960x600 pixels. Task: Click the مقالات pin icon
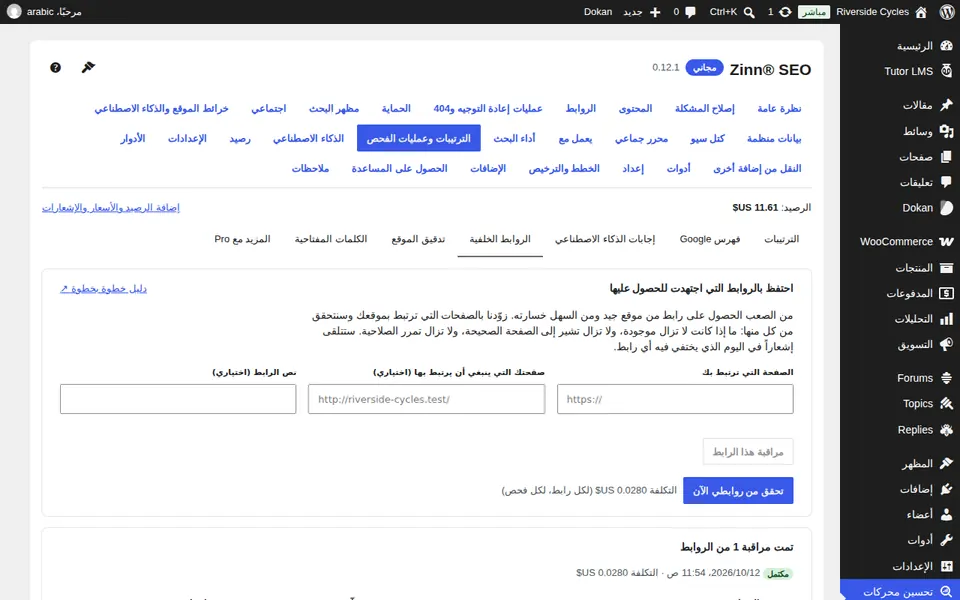click(947, 105)
